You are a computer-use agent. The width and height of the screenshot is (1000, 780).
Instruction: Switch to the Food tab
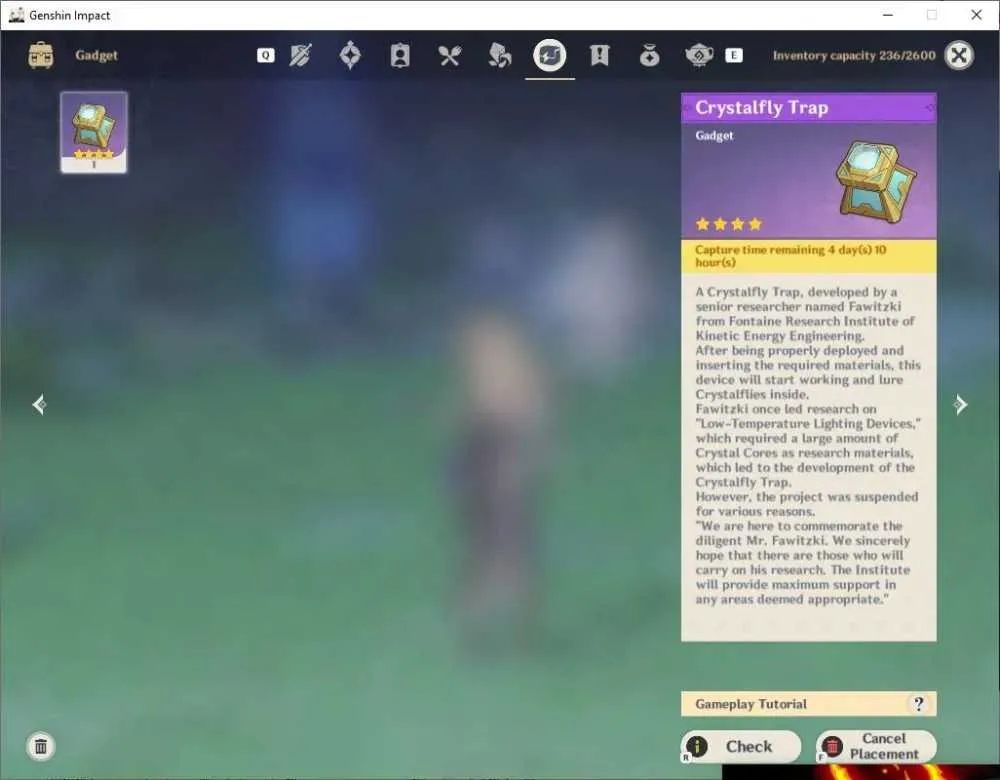(x=450, y=55)
